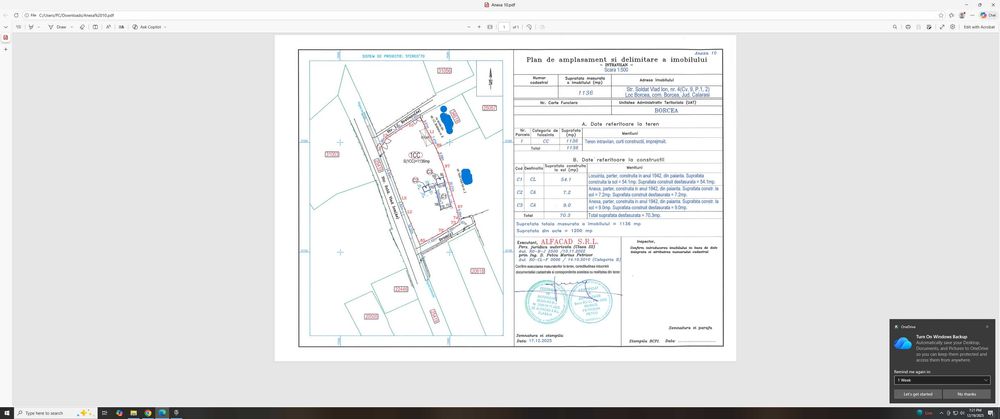The height and width of the screenshot is (419, 1000).
Task: Open PDF settings gear icon
Action: (952, 27)
